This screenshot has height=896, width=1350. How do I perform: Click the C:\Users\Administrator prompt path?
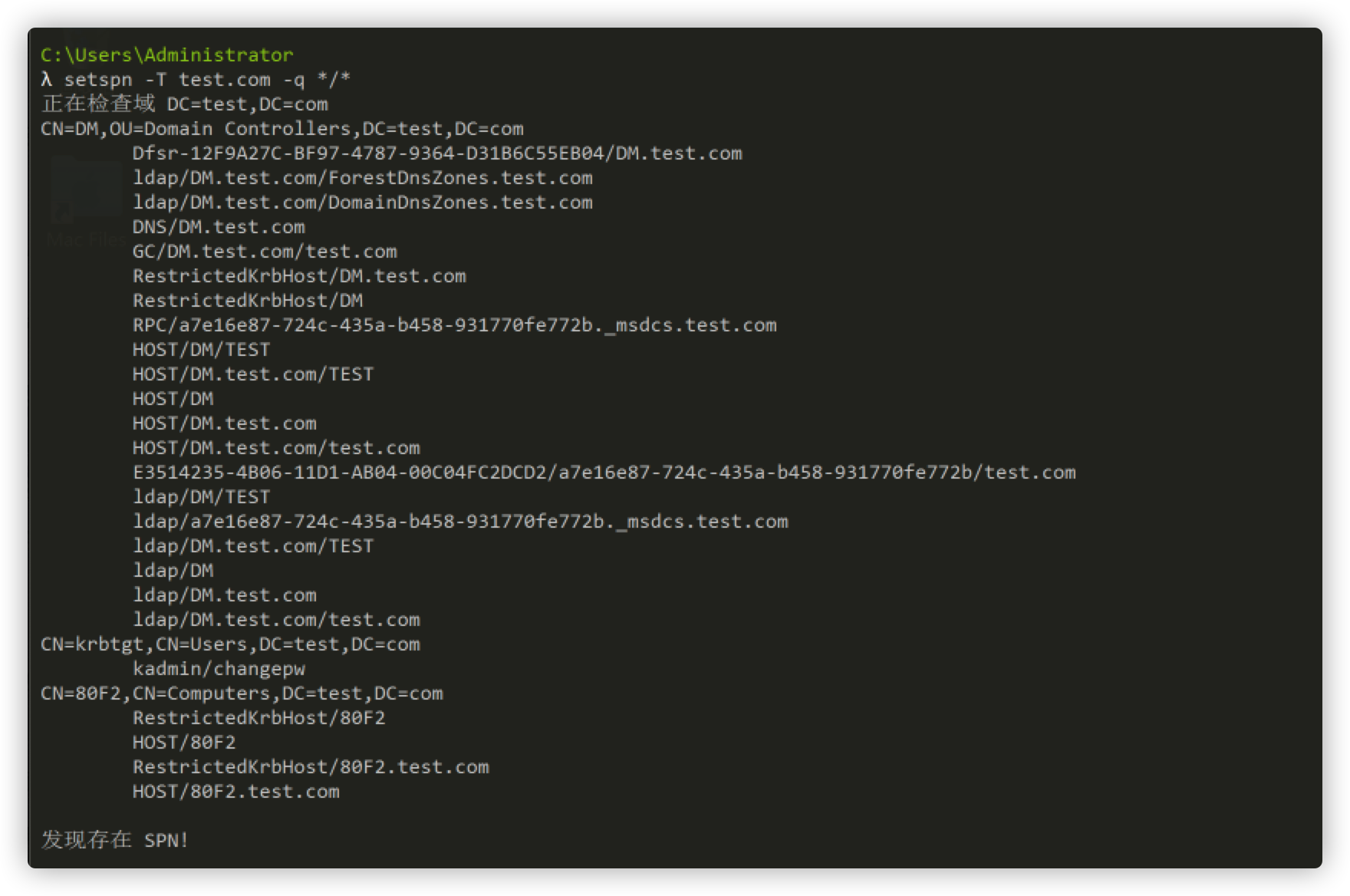pyautogui.click(x=166, y=55)
